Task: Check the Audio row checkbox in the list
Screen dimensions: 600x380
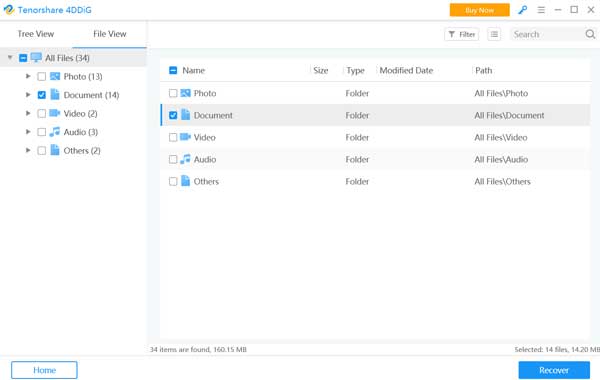Action: coord(173,159)
